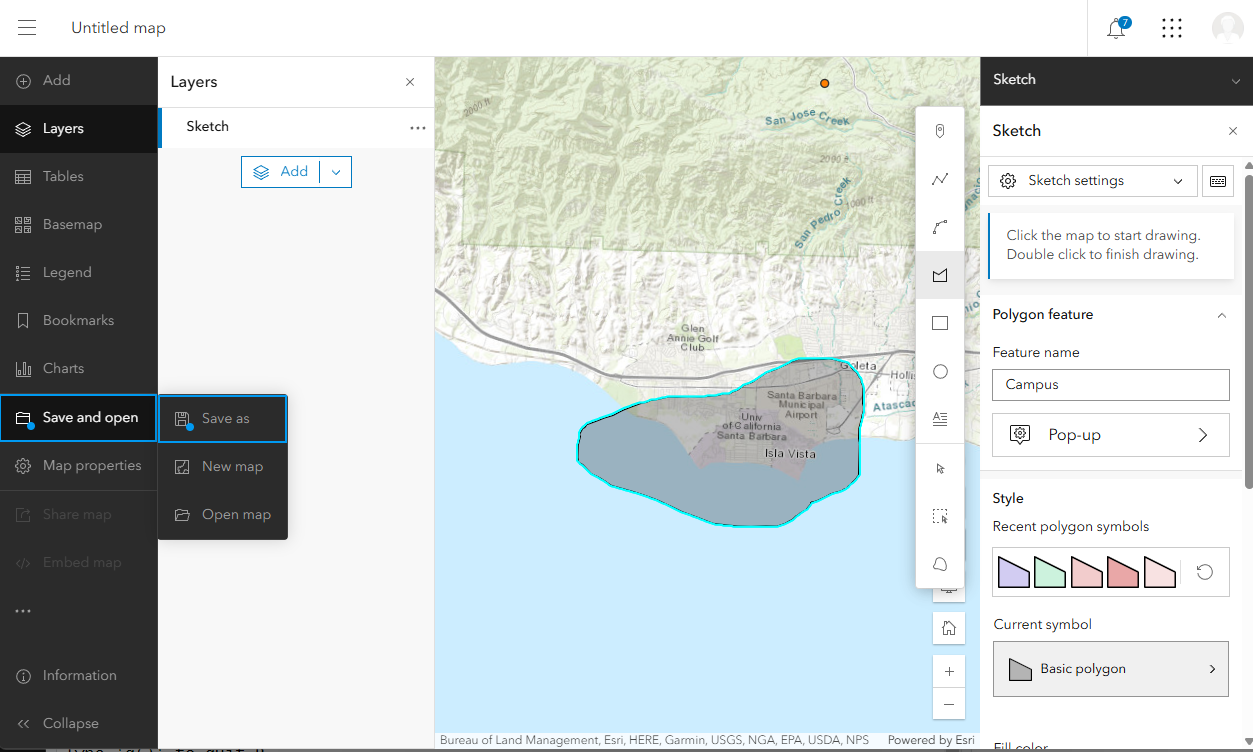Activate the rectangle sketch tool
The width and height of the screenshot is (1253, 752).
[x=940, y=323]
